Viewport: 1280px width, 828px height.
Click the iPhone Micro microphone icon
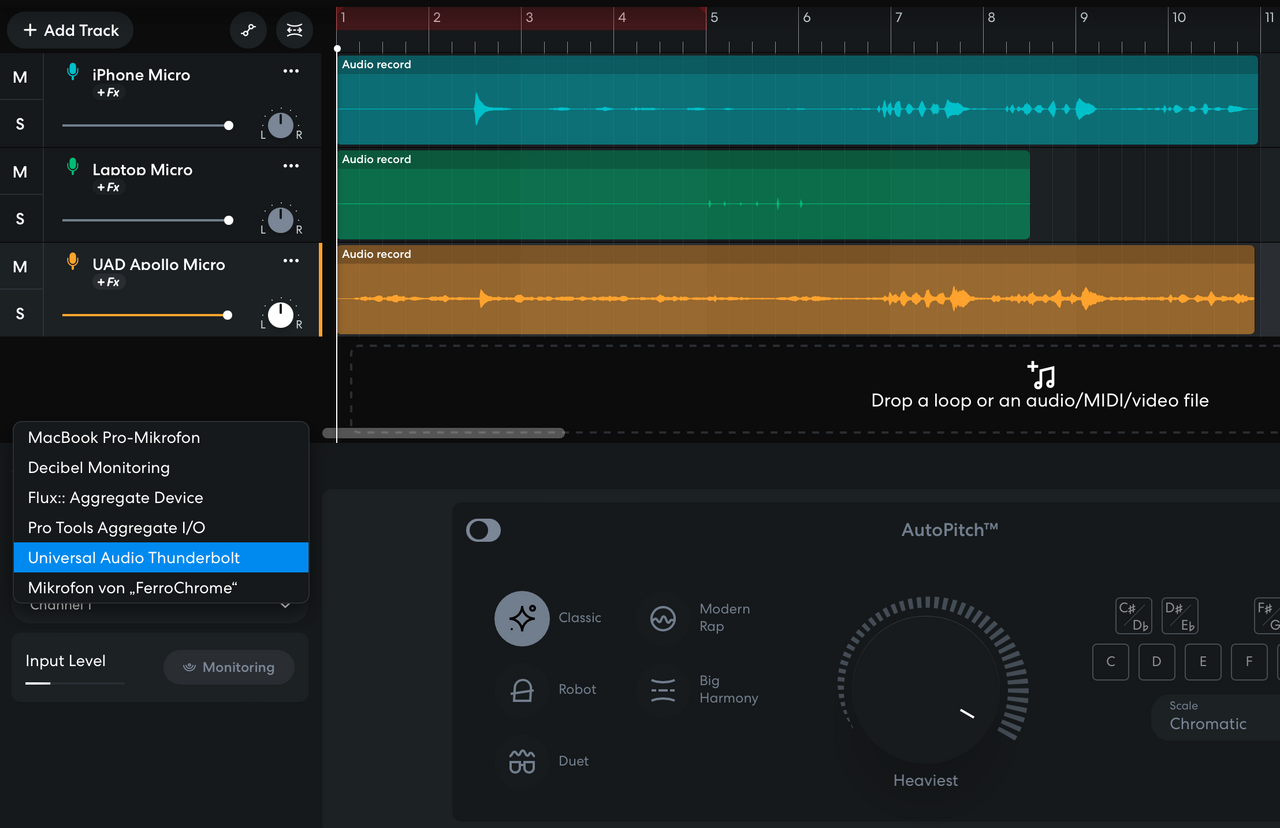point(72,72)
